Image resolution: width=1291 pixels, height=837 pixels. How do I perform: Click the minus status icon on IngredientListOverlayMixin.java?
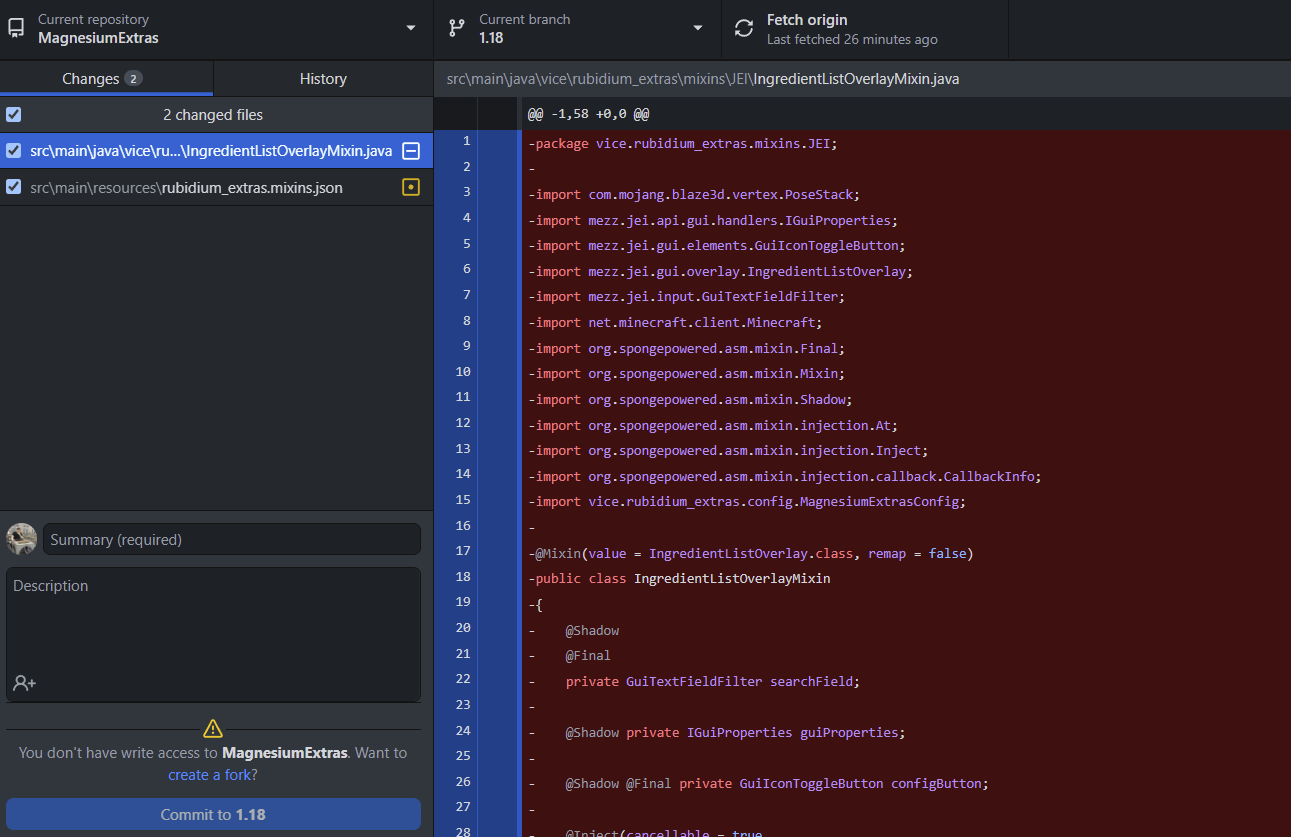tap(409, 151)
